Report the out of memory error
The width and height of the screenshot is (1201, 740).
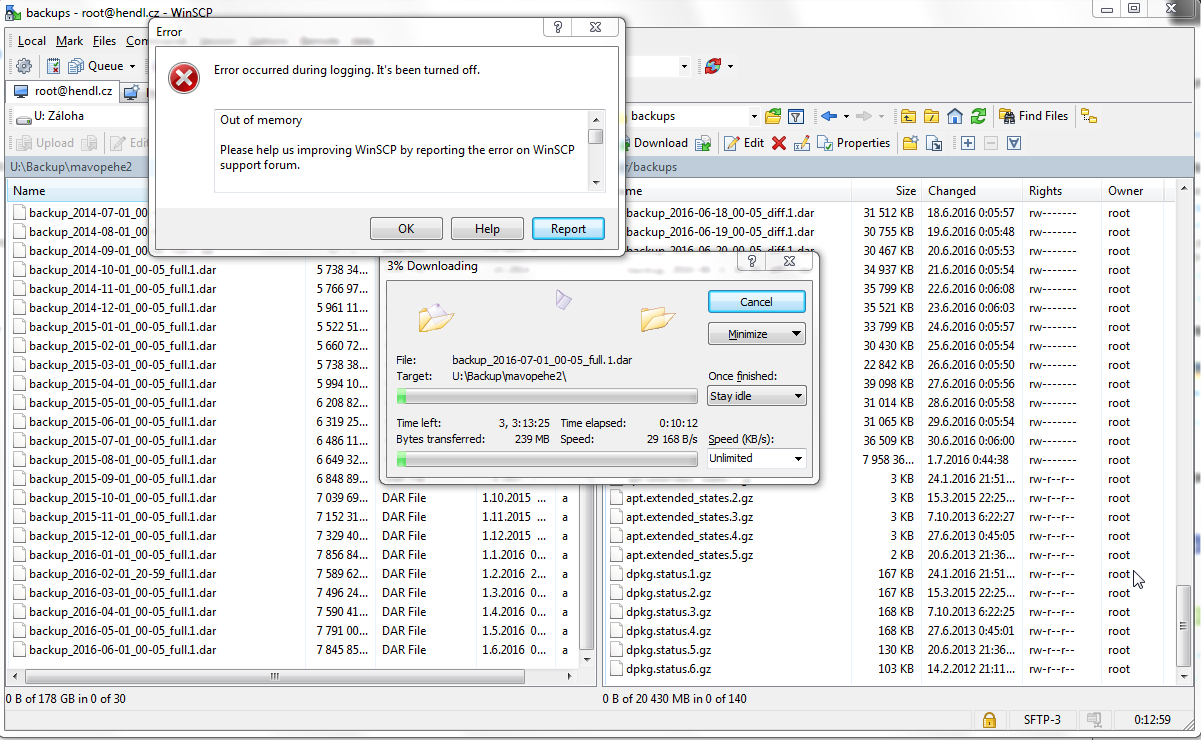tap(568, 228)
